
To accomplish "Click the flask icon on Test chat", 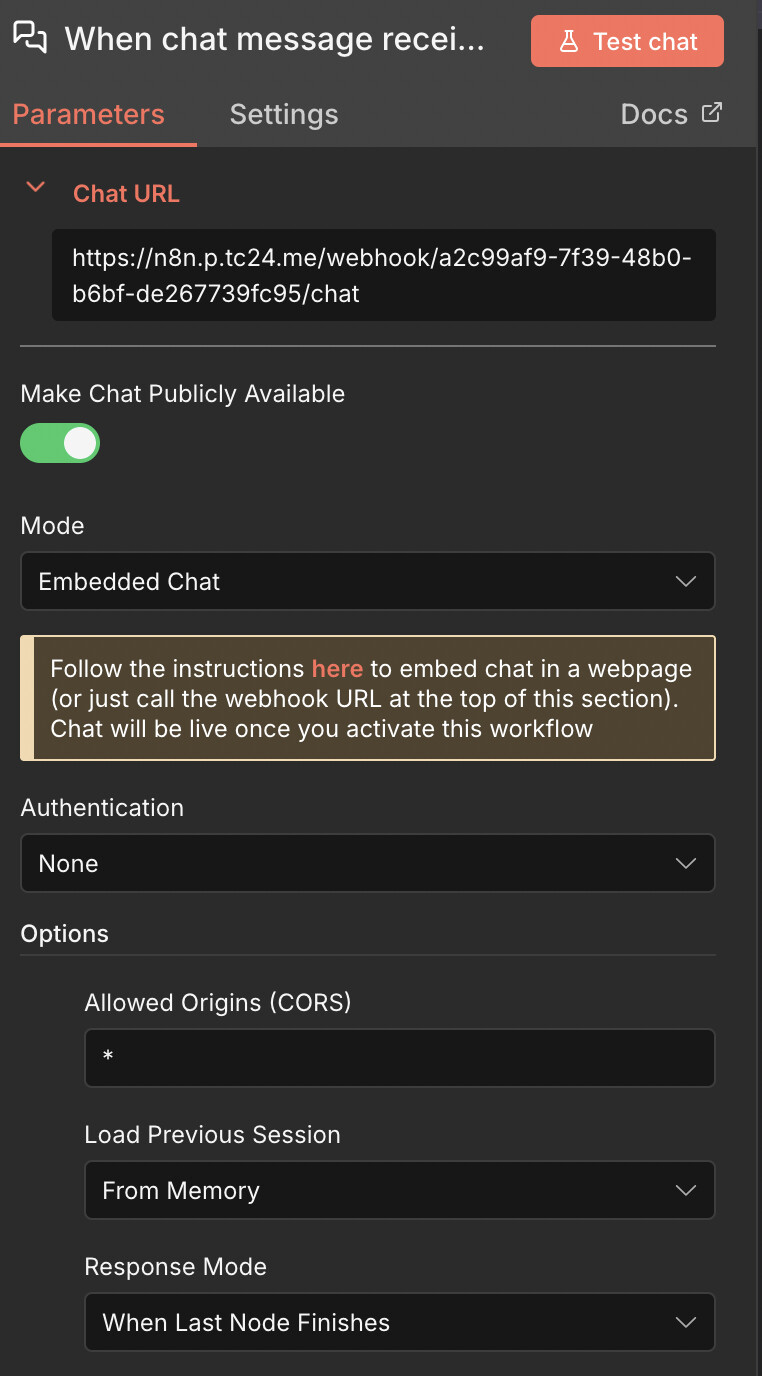I will click(x=569, y=41).
